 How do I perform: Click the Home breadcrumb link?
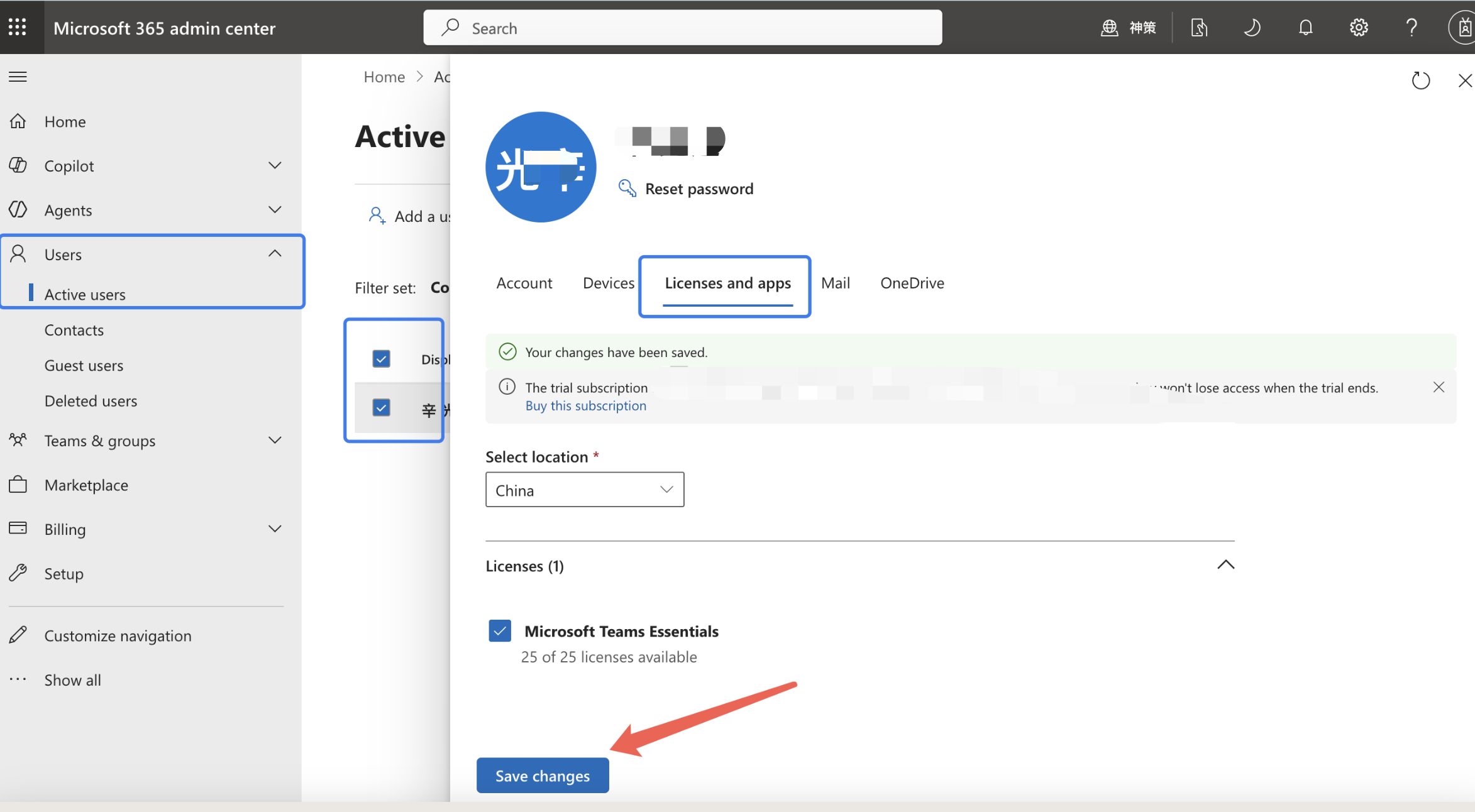[384, 77]
